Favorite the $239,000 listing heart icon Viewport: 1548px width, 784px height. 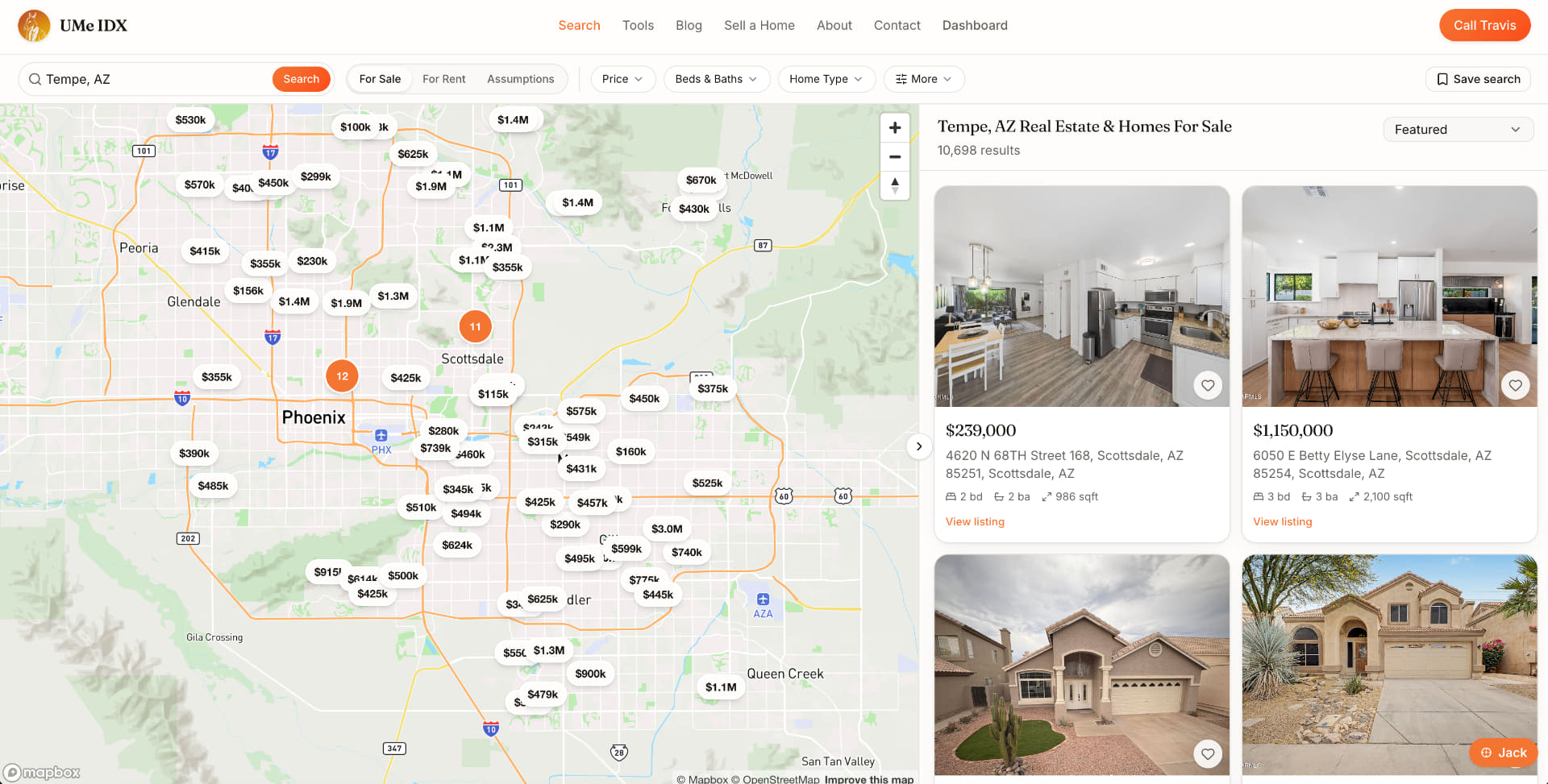coord(1208,385)
